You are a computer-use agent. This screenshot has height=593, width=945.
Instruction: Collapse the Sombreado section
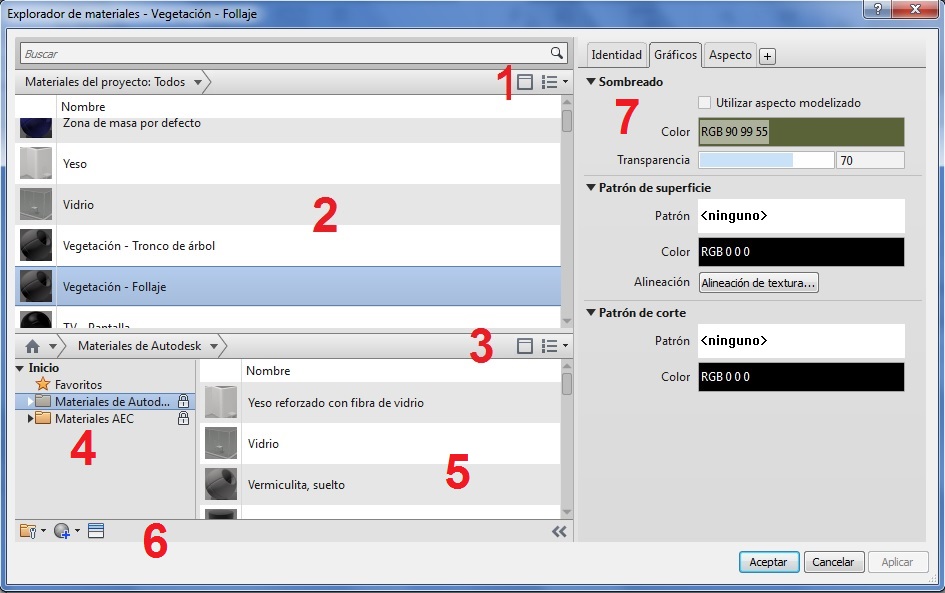click(591, 82)
